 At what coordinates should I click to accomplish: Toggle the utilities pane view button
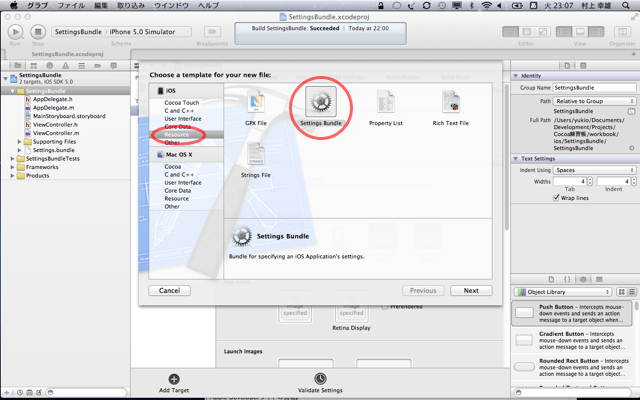(x=596, y=32)
